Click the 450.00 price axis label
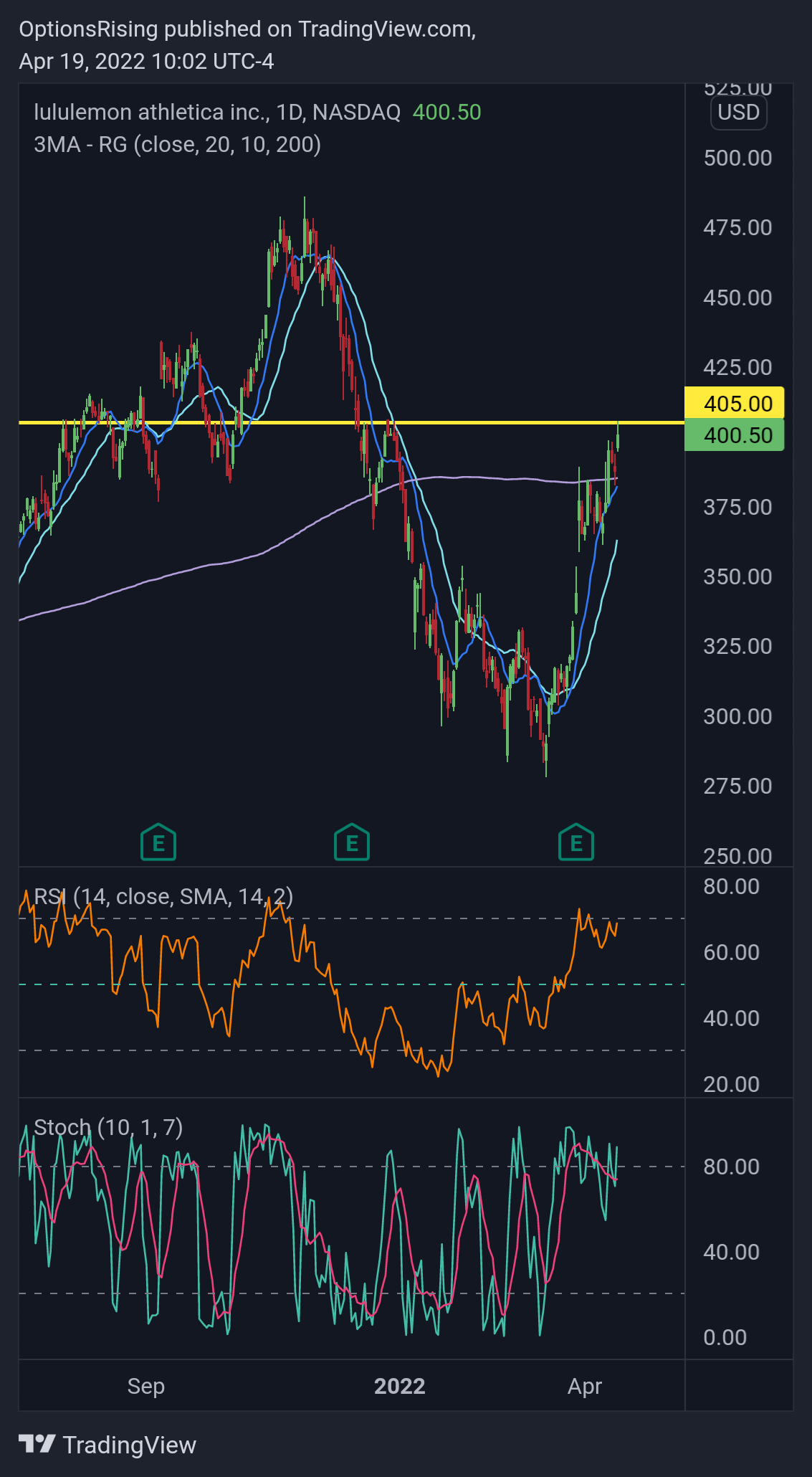 pos(737,298)
